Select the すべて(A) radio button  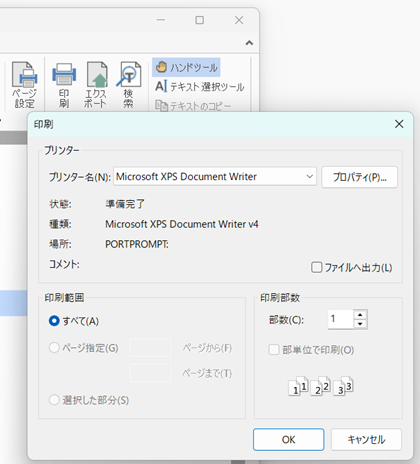point(54,321)
